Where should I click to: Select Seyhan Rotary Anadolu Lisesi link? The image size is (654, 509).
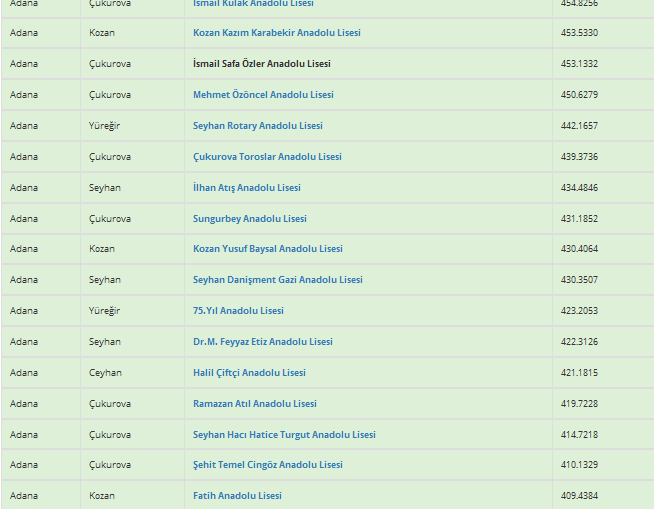257,126
